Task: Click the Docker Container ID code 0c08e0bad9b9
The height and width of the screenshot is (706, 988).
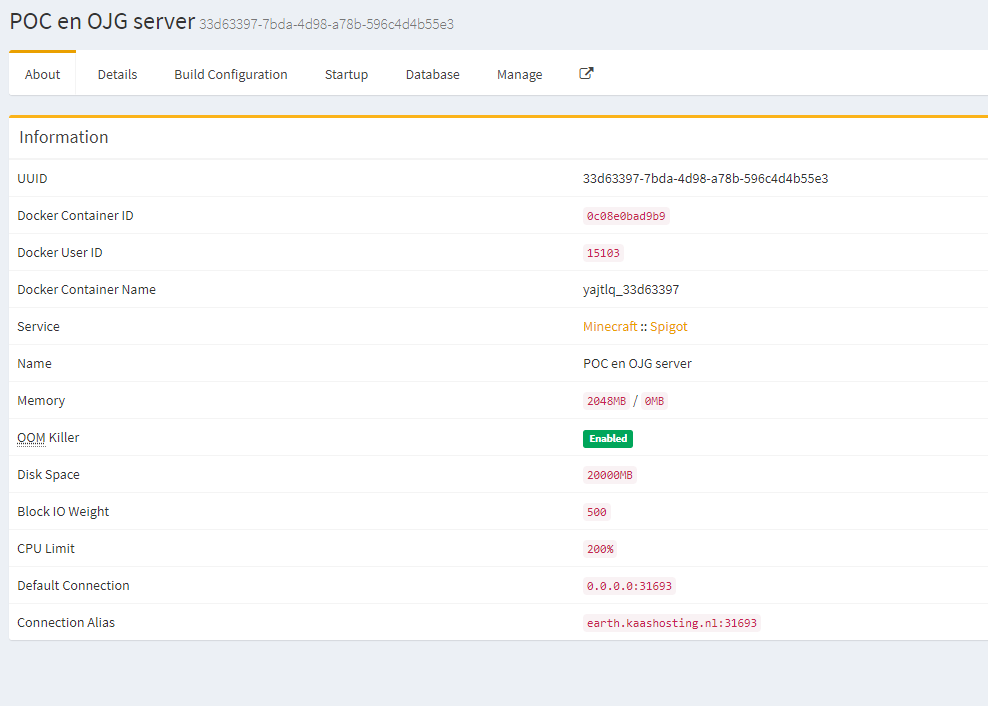Action: tap(626, 216)
